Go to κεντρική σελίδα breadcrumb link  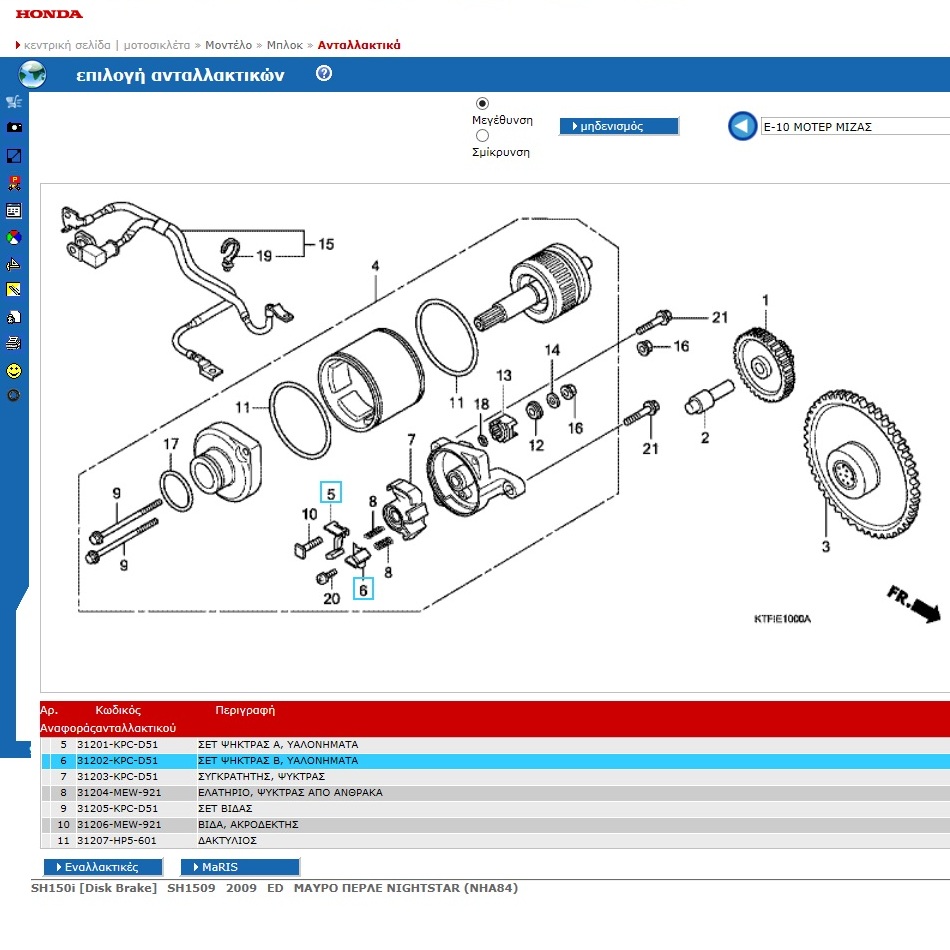[x=68, y=45]
